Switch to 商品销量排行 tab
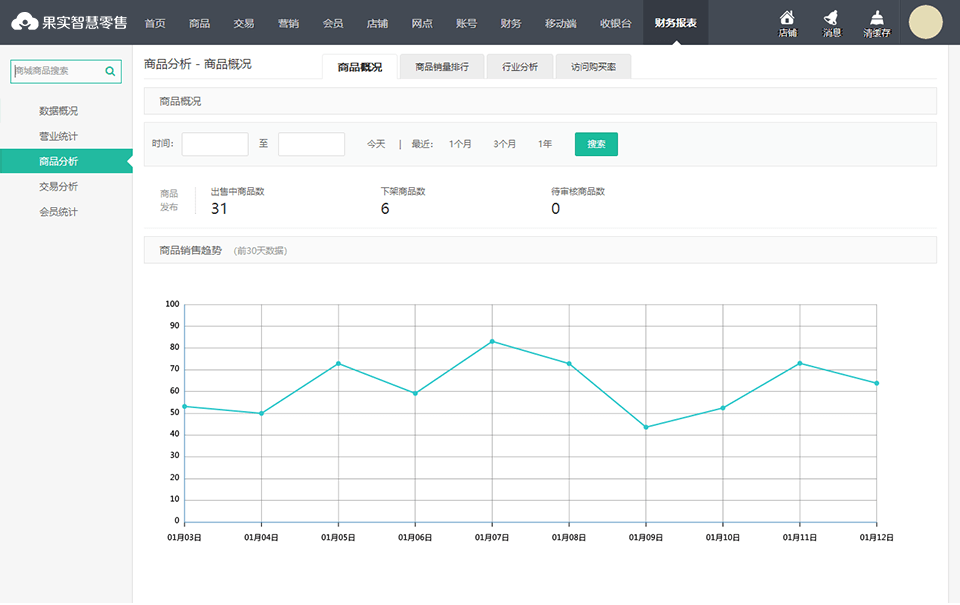The image size is (960, 605). click(442, 67)
